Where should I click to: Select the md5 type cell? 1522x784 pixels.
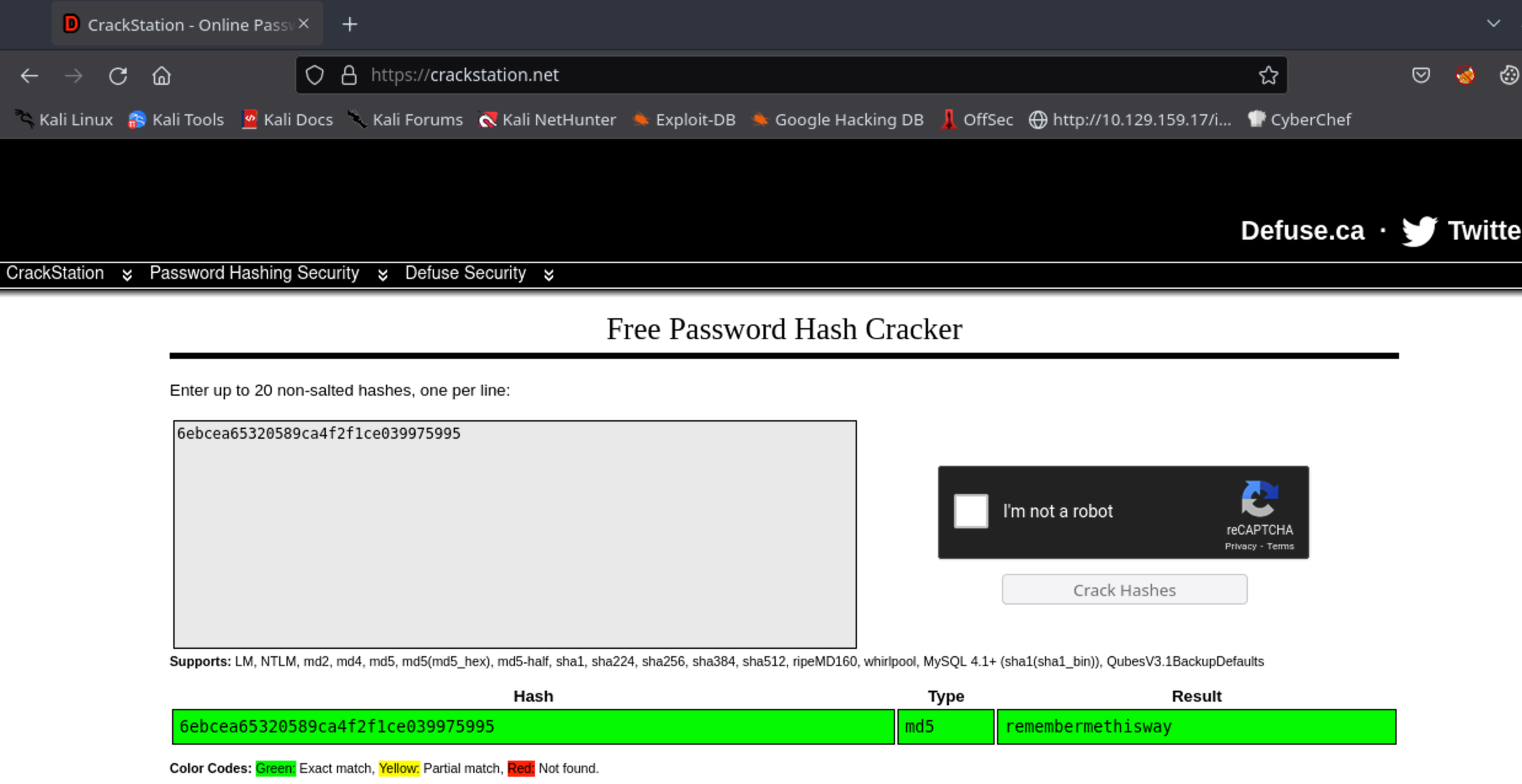tap(946, 727)
